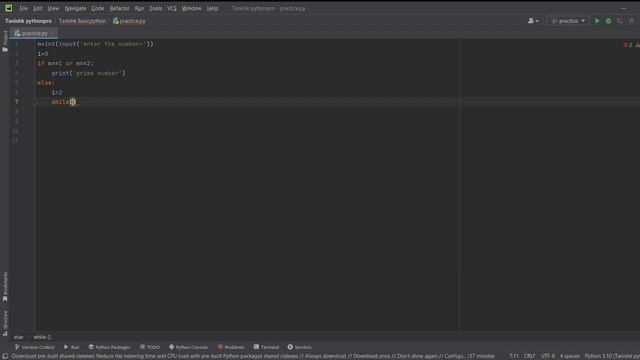Screen dimensions: 640x360
Task: Toggle tool window bars icon in status bar
Action: [5, 356]
